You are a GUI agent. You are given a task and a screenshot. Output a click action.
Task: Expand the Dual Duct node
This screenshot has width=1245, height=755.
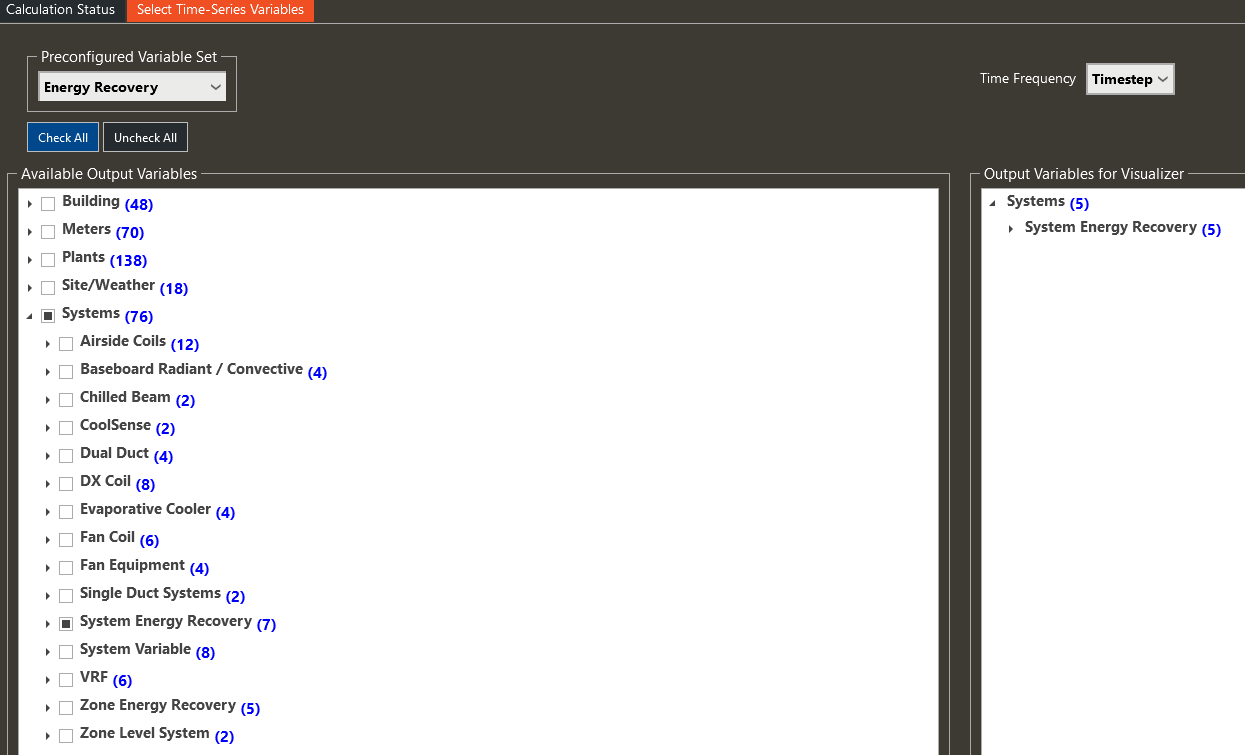coord(48,456)
